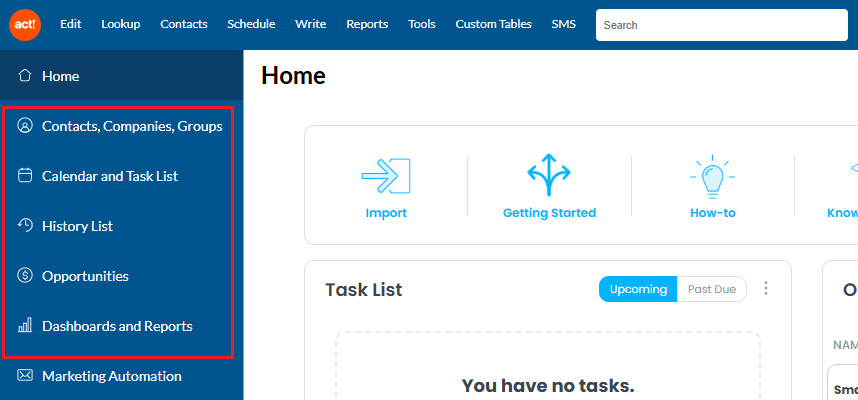Open the SMS menu
Image resolution: width=858 pixels, height=400 pixels.
pos(564,24)
